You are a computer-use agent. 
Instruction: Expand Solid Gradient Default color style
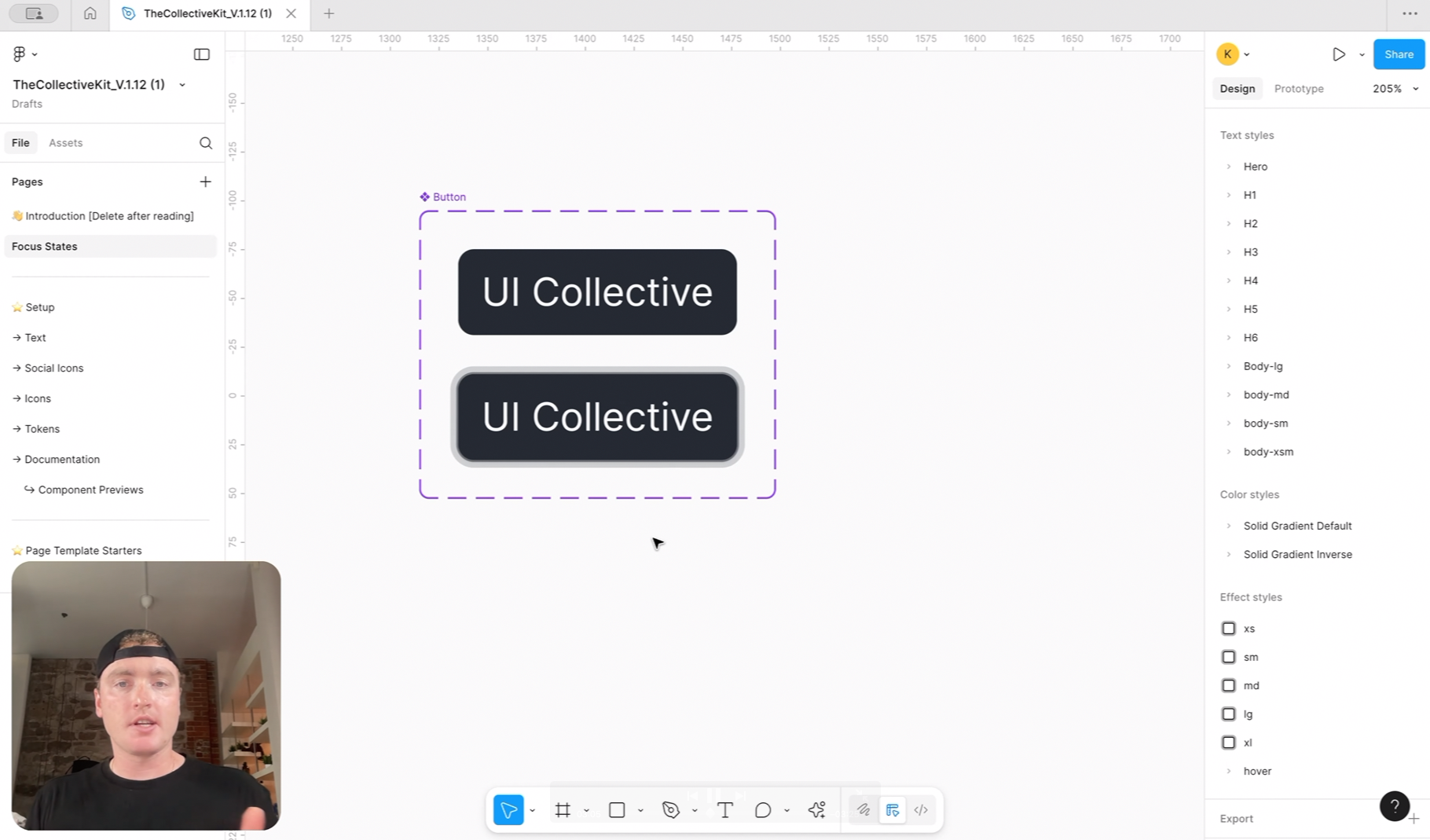click(1229, 526)
